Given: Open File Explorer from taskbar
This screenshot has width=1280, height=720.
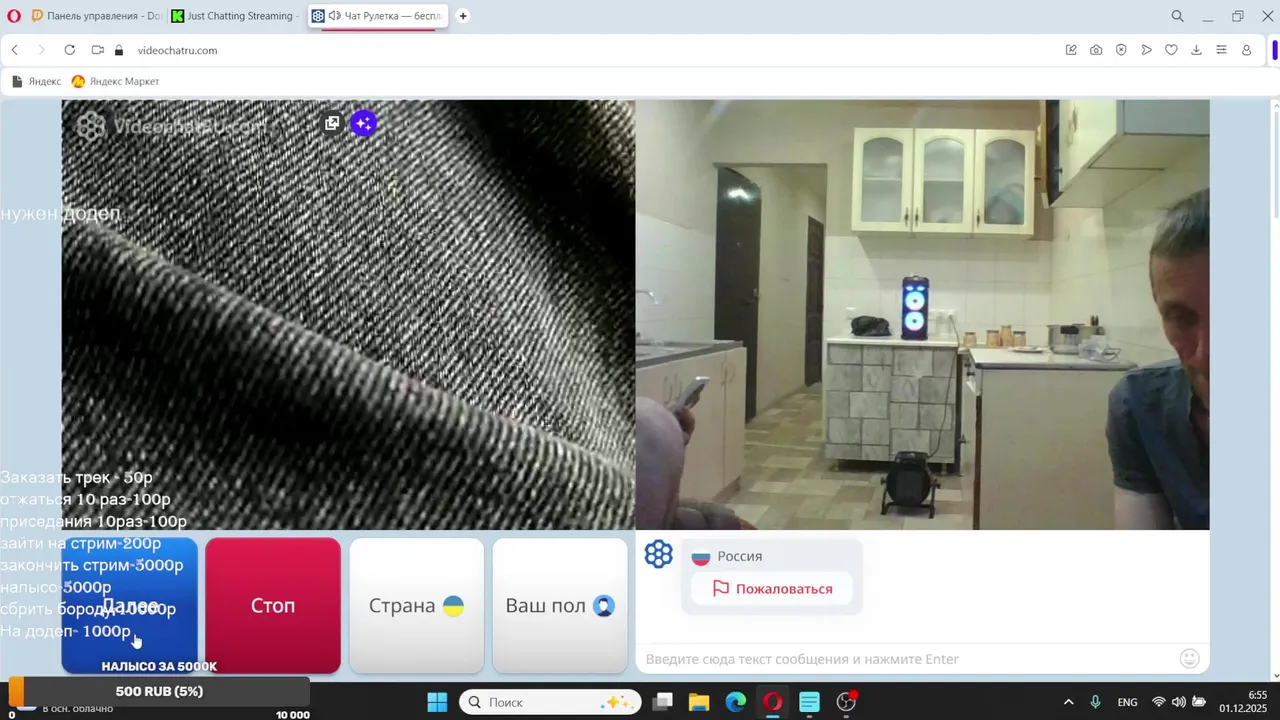Looking at the screenshot, I should (698, 702).
